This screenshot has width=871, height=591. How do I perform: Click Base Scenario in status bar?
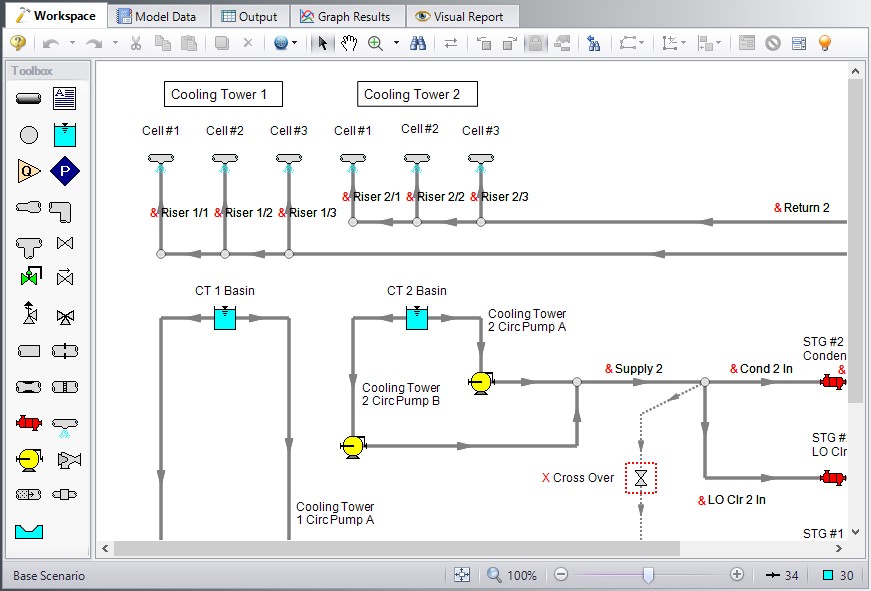tap(49, 575)
